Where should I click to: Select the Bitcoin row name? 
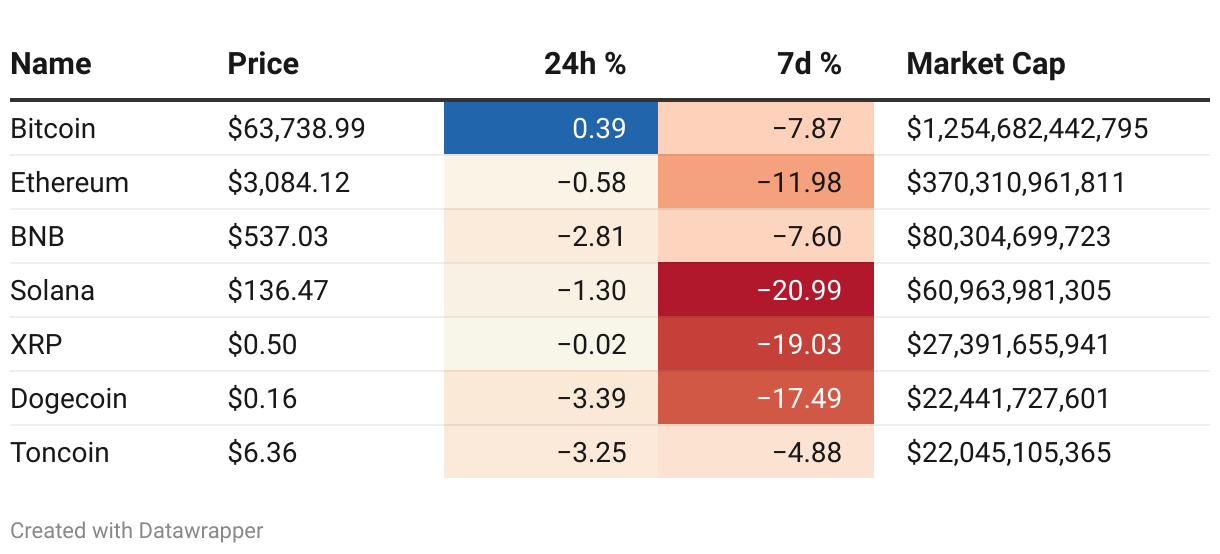click(53, 129)
